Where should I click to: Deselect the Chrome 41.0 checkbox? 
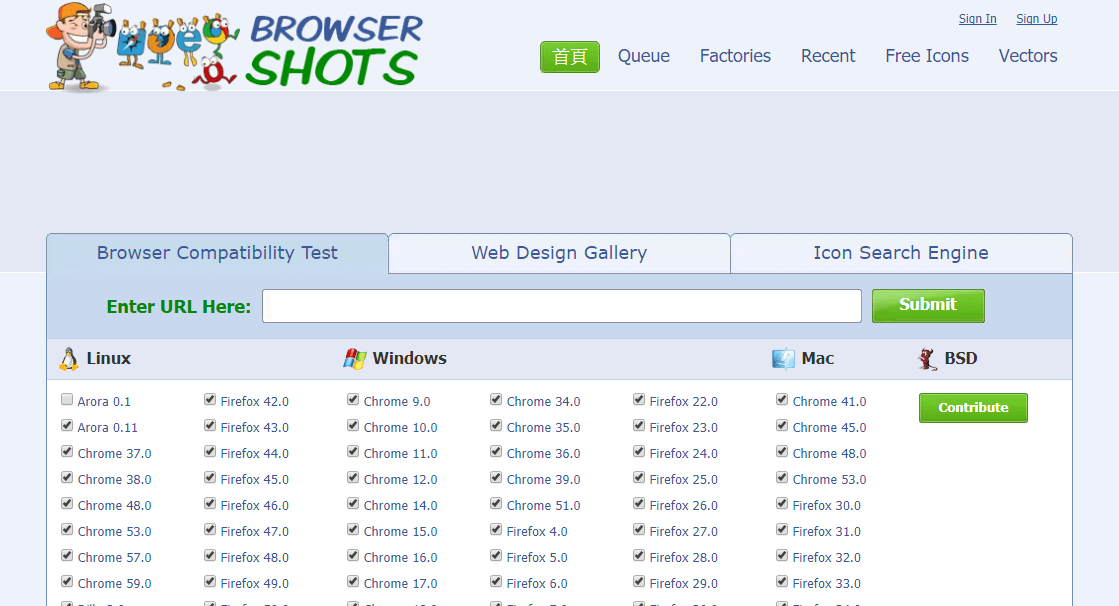point(782,400)
